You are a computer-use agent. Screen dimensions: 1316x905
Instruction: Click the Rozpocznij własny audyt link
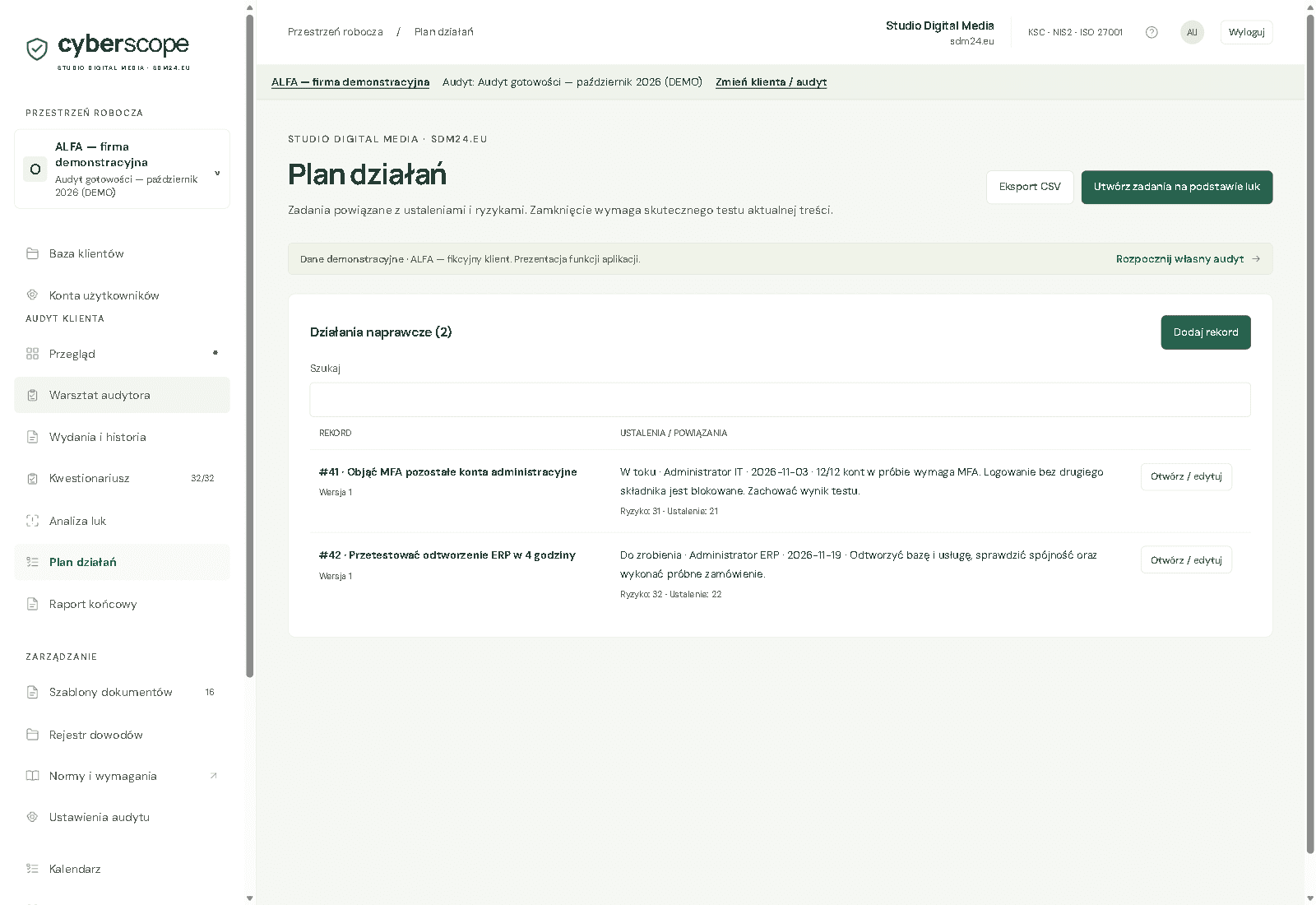pos(1188,258)
